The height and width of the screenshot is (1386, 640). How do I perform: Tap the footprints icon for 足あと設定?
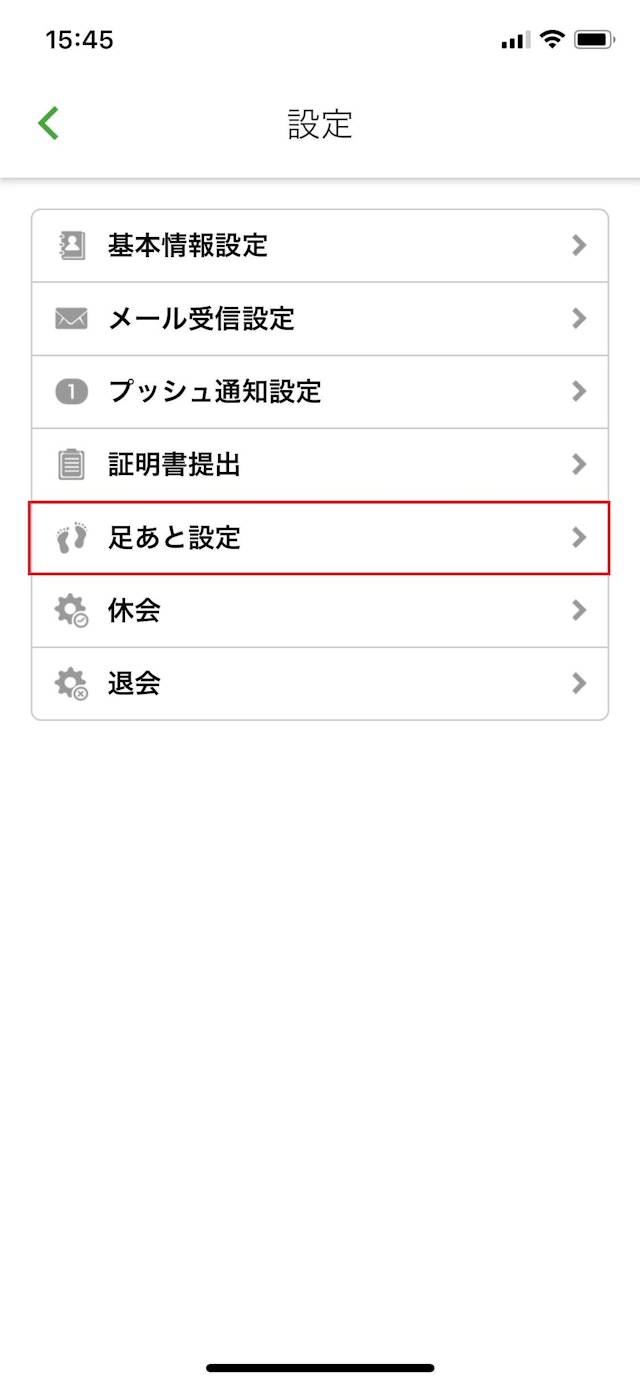[x=72, y=538]
